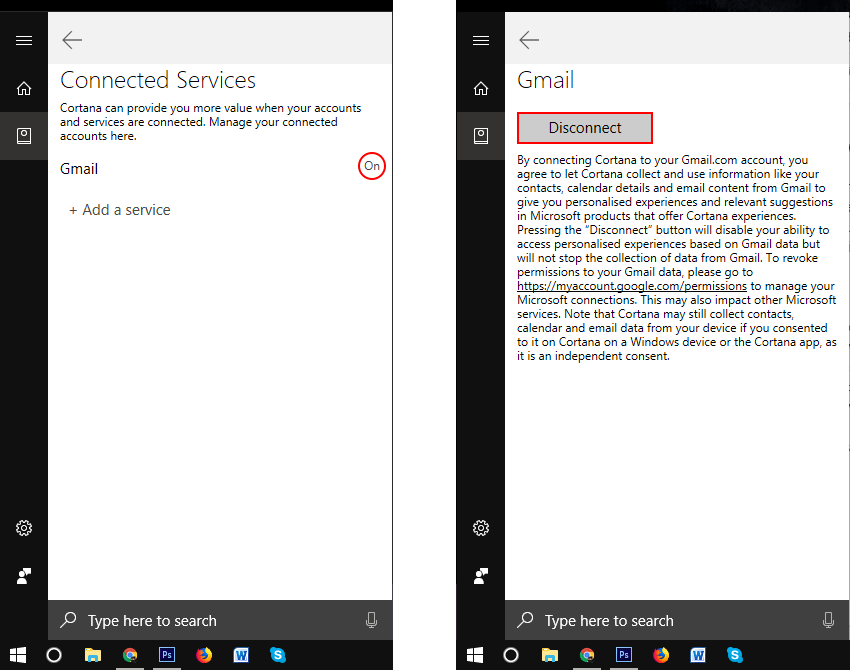Go to Home in left Cortana panel

[24, 88]
